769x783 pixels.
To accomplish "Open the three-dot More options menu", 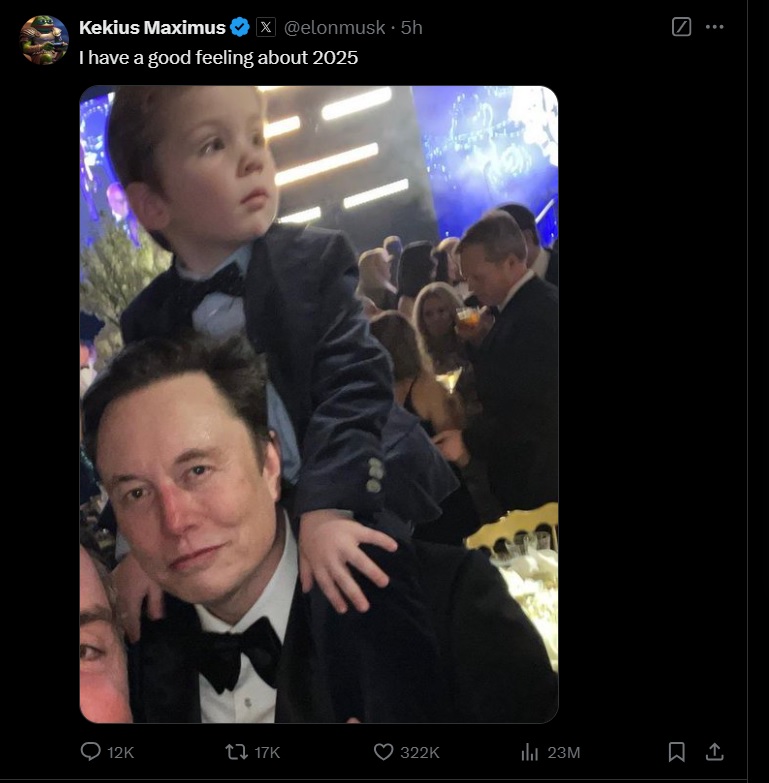I will pyautogui.click(x=714, y=28).
